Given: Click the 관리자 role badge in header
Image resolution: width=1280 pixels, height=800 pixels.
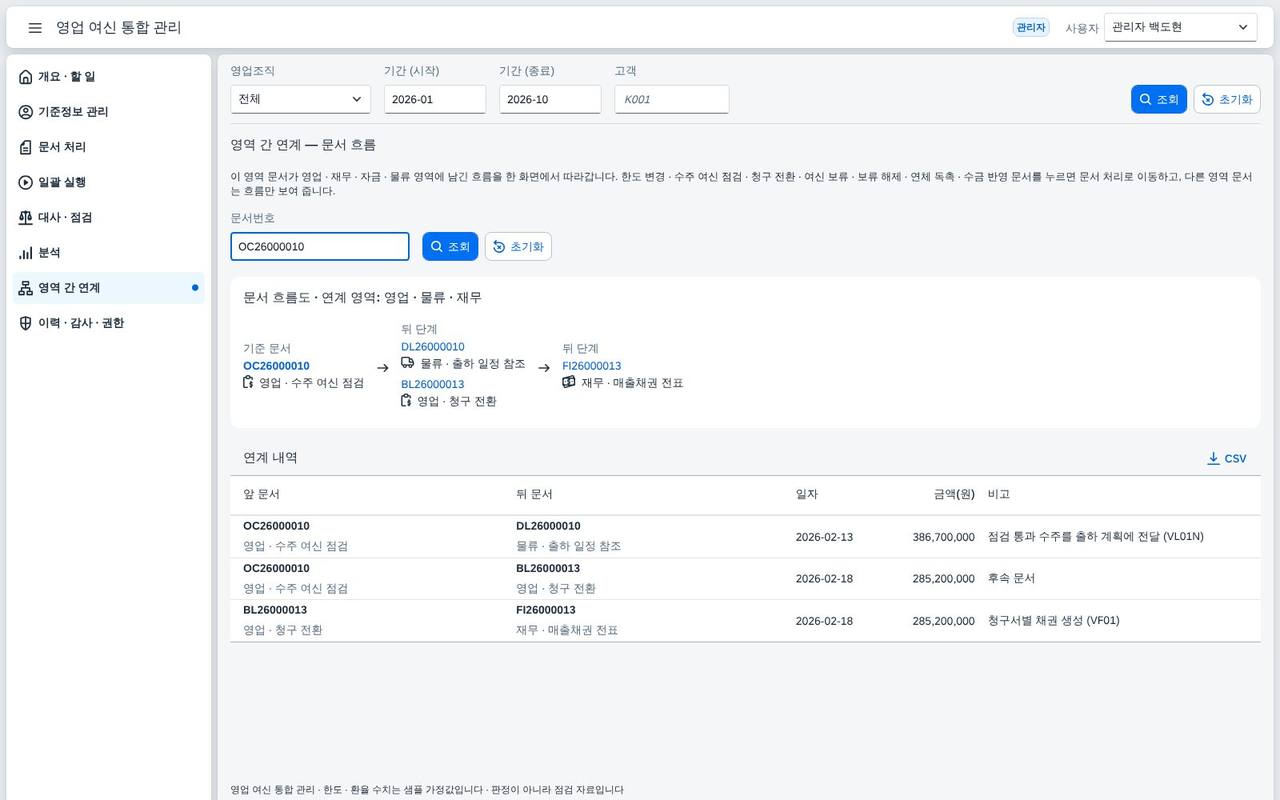Looking at the screenshot, I should [x=1031, y=27].
